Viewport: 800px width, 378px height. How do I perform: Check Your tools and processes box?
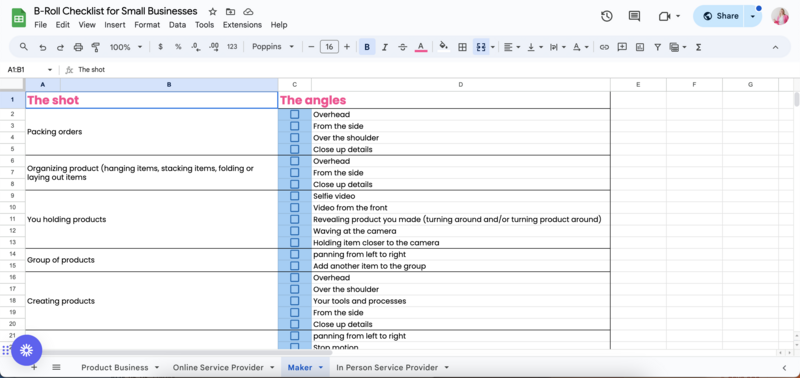click(x=294, y=301)
